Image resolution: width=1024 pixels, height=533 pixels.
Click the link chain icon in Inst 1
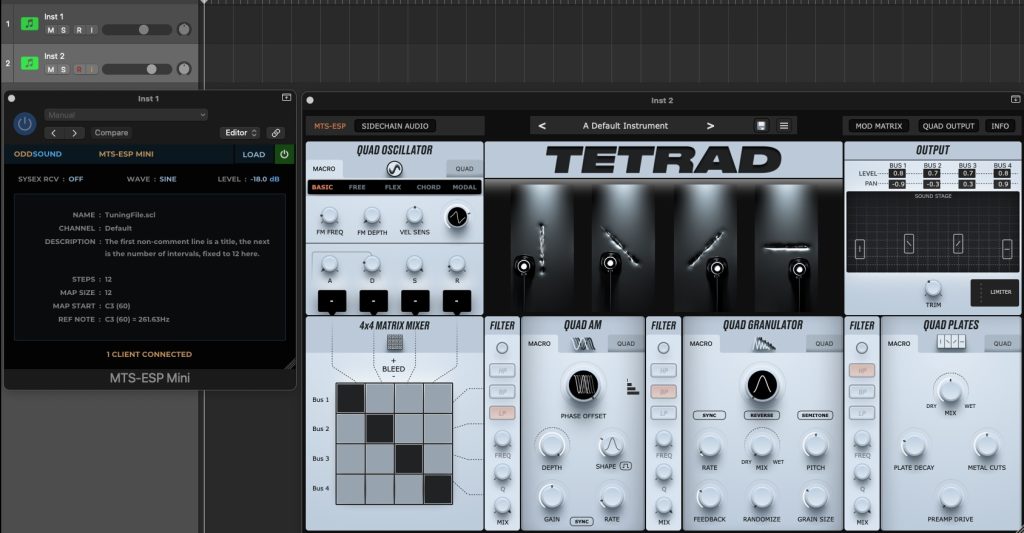click(275, 133)
